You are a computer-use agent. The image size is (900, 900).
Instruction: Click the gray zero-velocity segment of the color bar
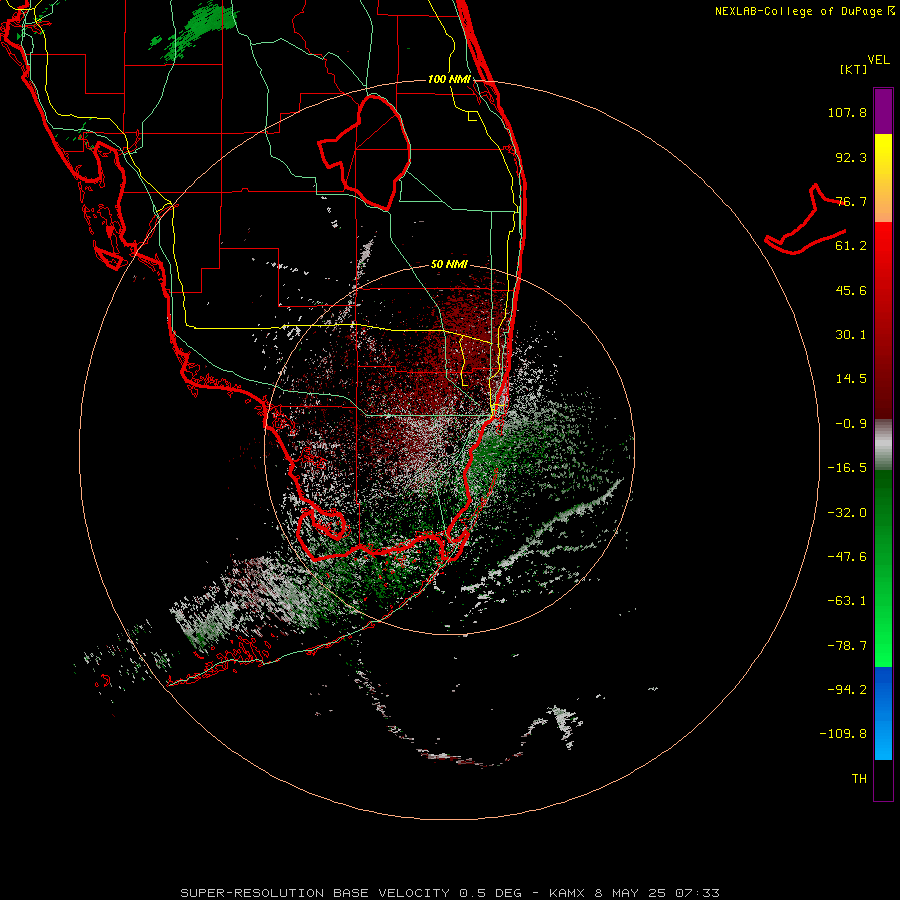tap(883, 445)
